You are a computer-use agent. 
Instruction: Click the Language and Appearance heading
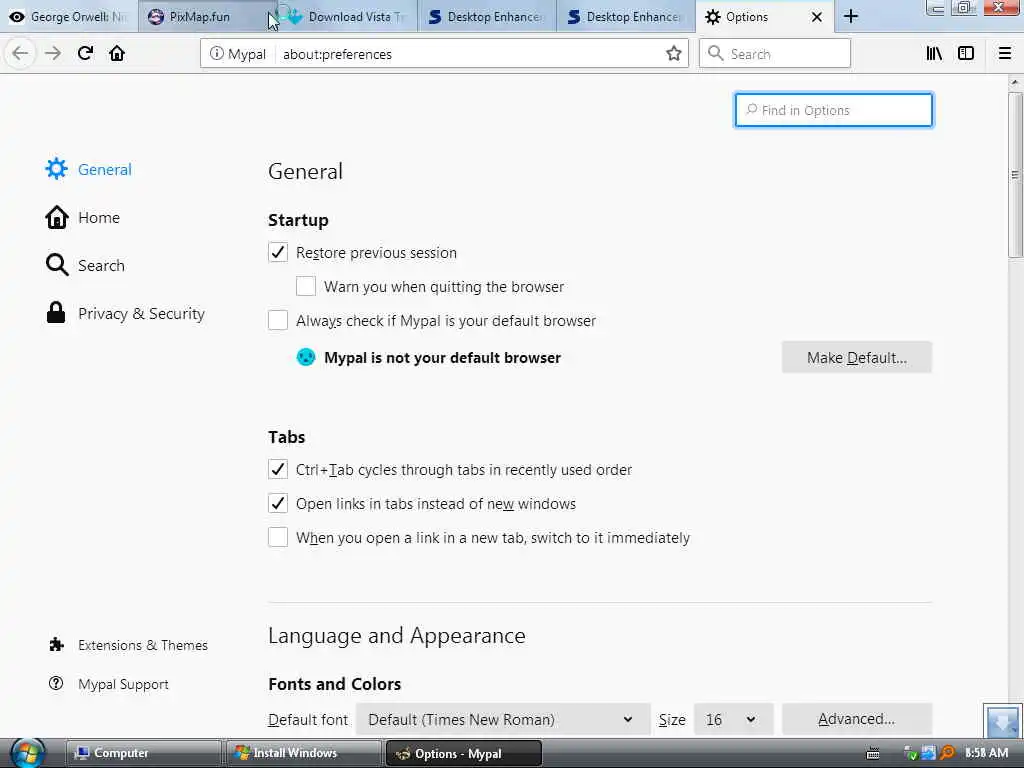[x=396, y=635]
